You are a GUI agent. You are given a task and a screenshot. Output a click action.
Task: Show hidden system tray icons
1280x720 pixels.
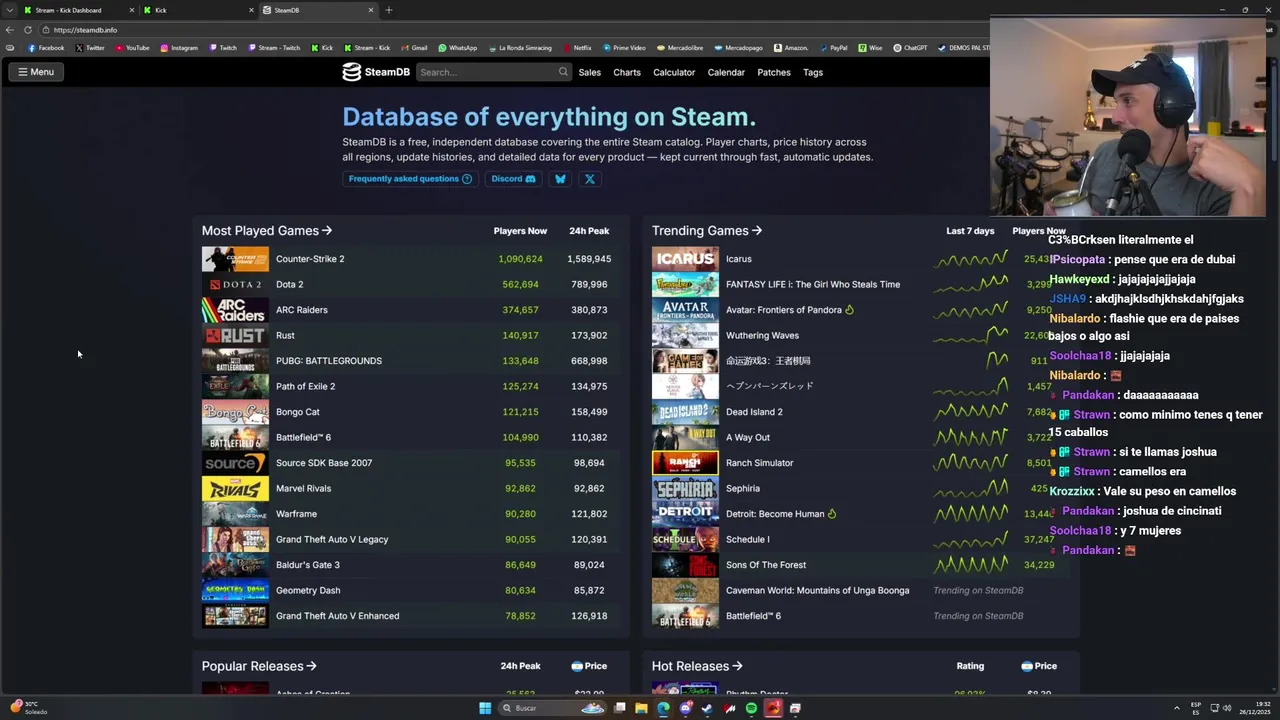point(1176,708)
